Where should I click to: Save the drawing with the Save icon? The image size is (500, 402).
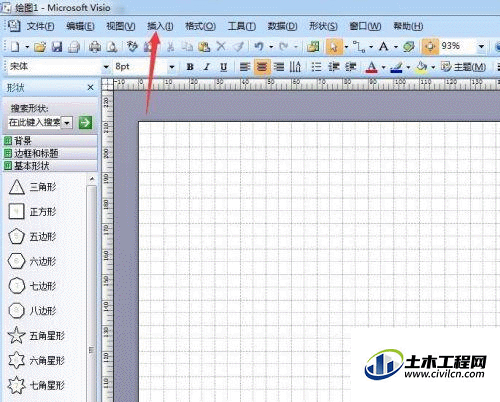click(57, 47)
